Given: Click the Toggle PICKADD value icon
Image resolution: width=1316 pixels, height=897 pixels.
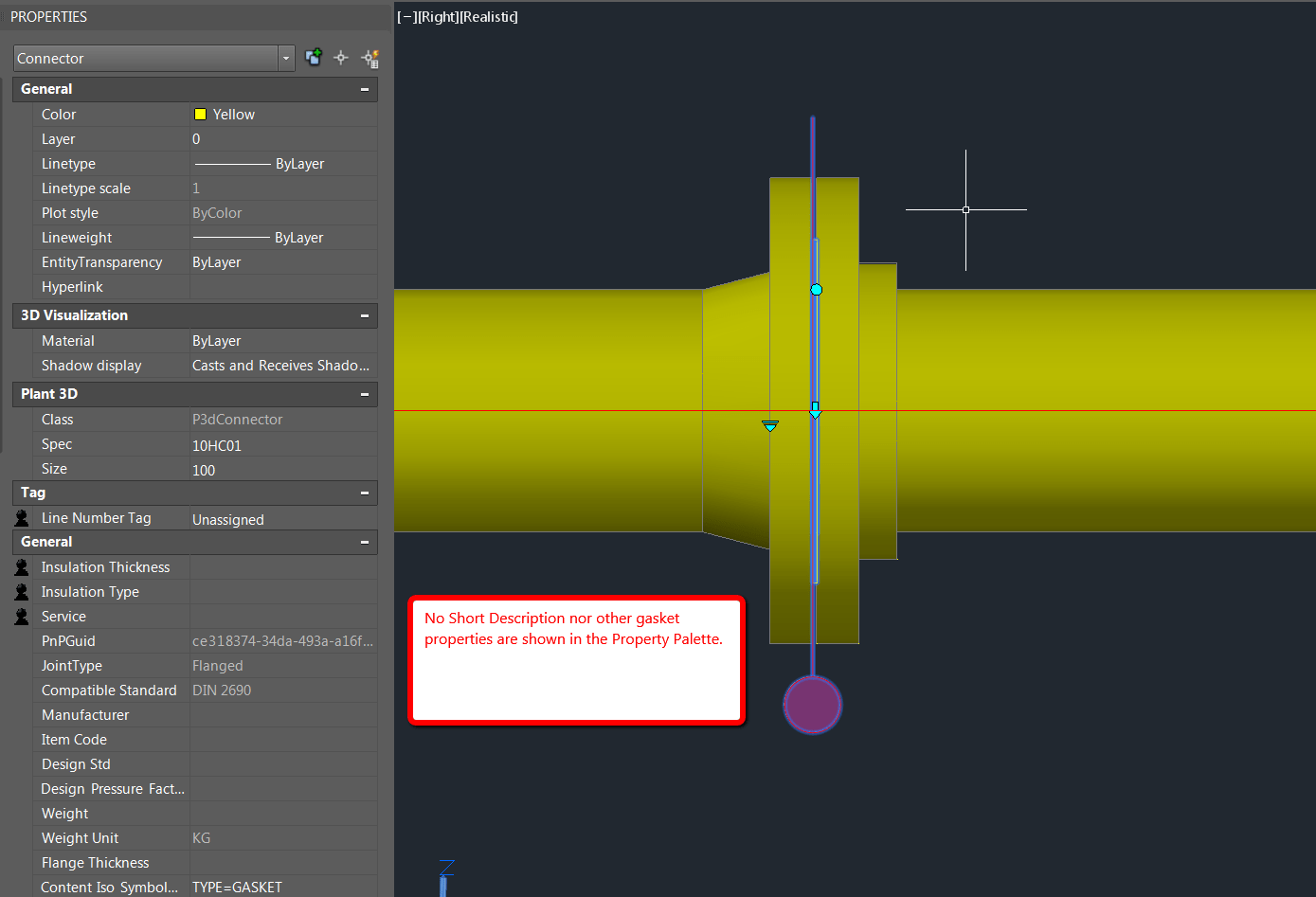Looking at the screenshot, I should pyautogui.click(x=314, y=58).
